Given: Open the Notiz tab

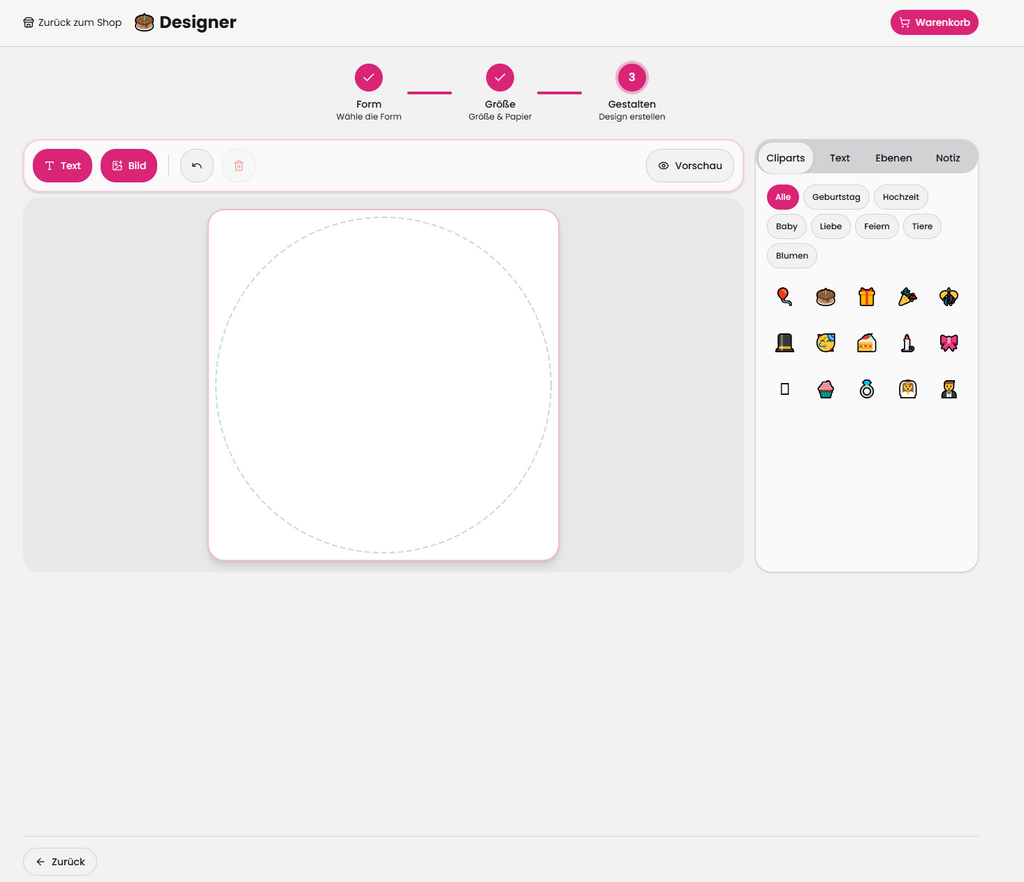Looking at the screenshot, I should click(x=947, y=158).
